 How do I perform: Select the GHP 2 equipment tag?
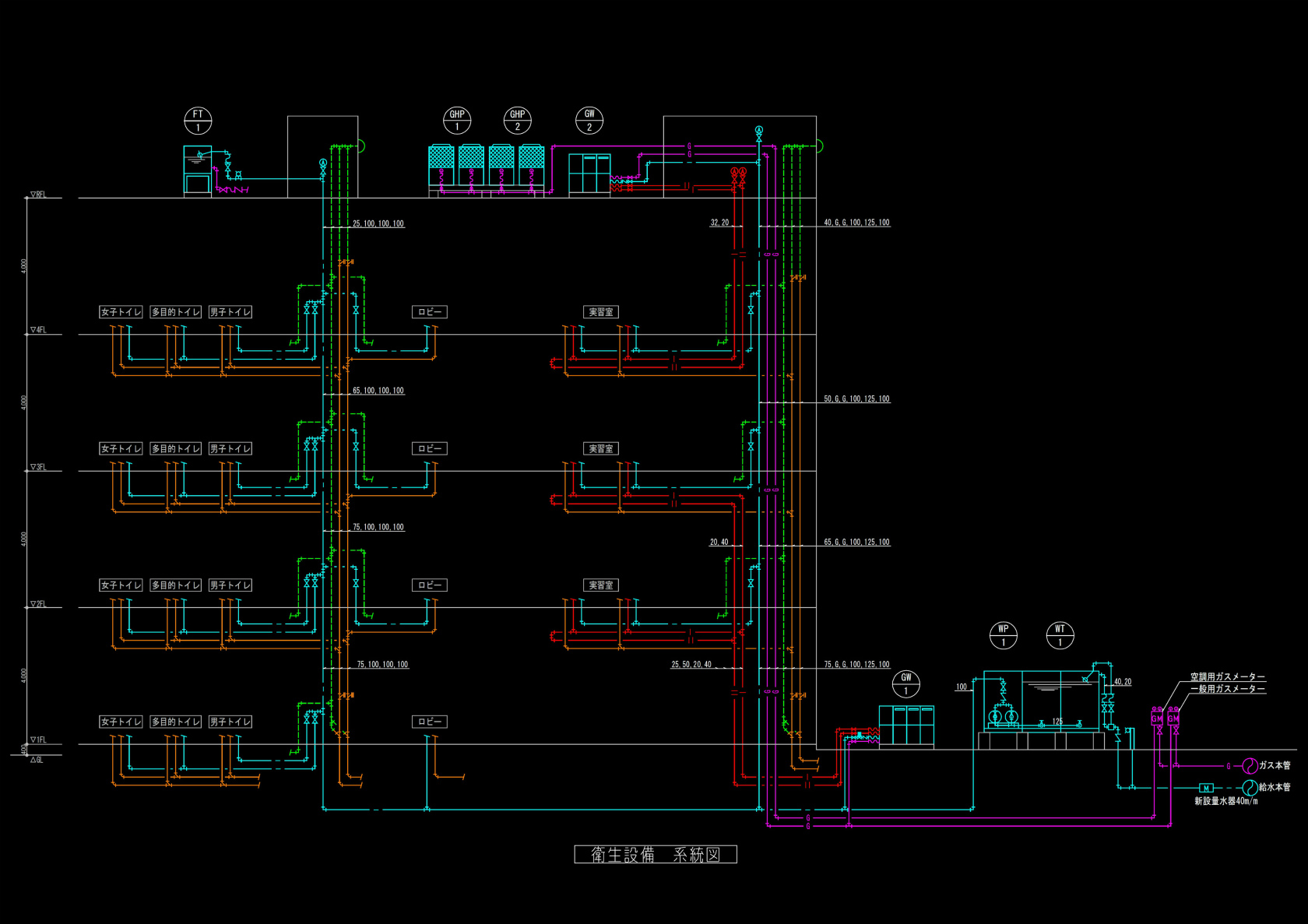(x=517, y=121)
